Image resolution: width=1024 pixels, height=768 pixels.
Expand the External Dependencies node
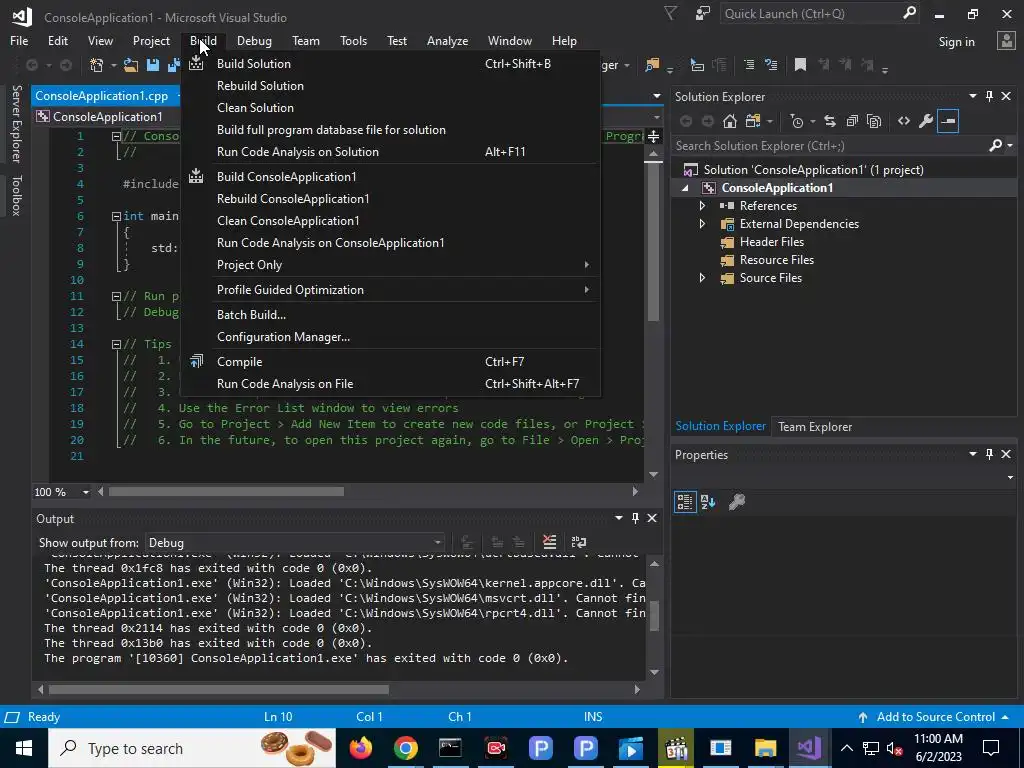(702, 224)
